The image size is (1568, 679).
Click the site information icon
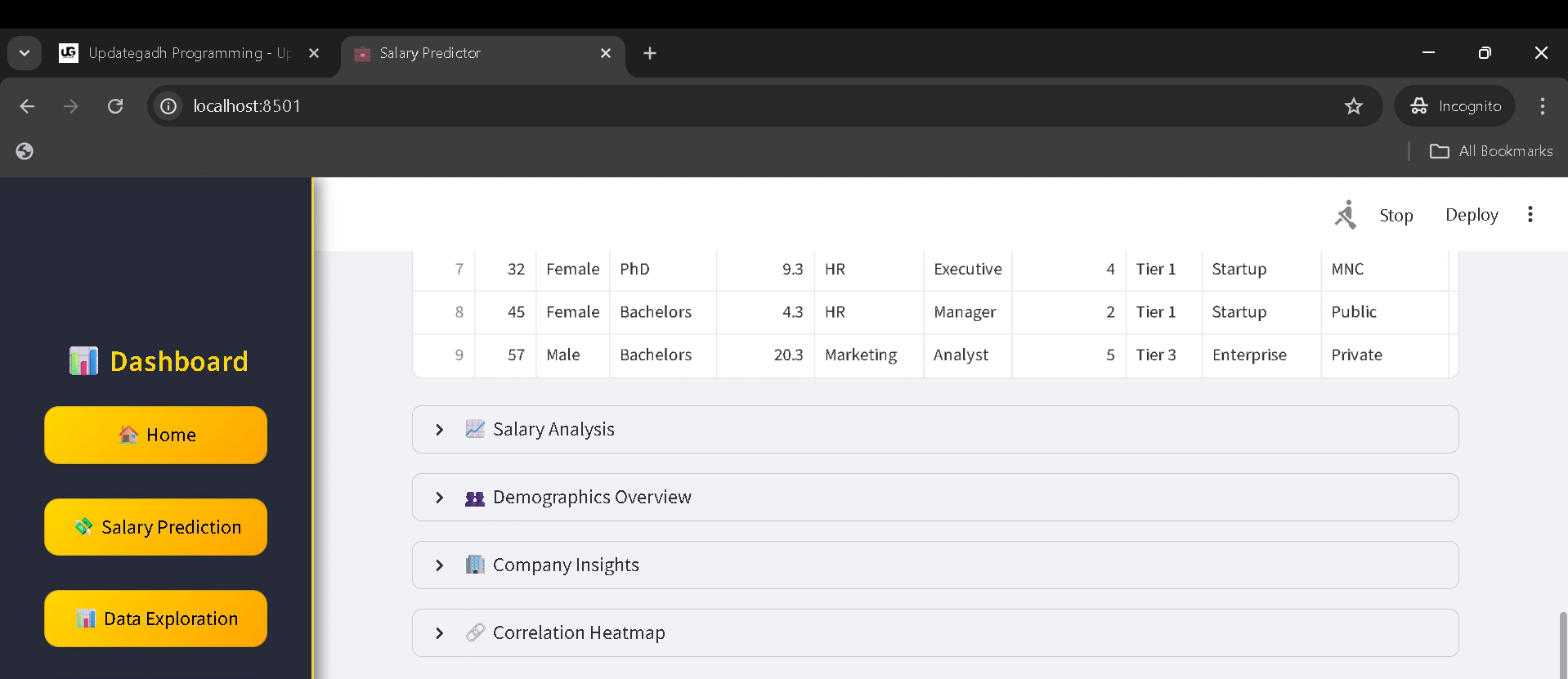click(x=168, y=106)
